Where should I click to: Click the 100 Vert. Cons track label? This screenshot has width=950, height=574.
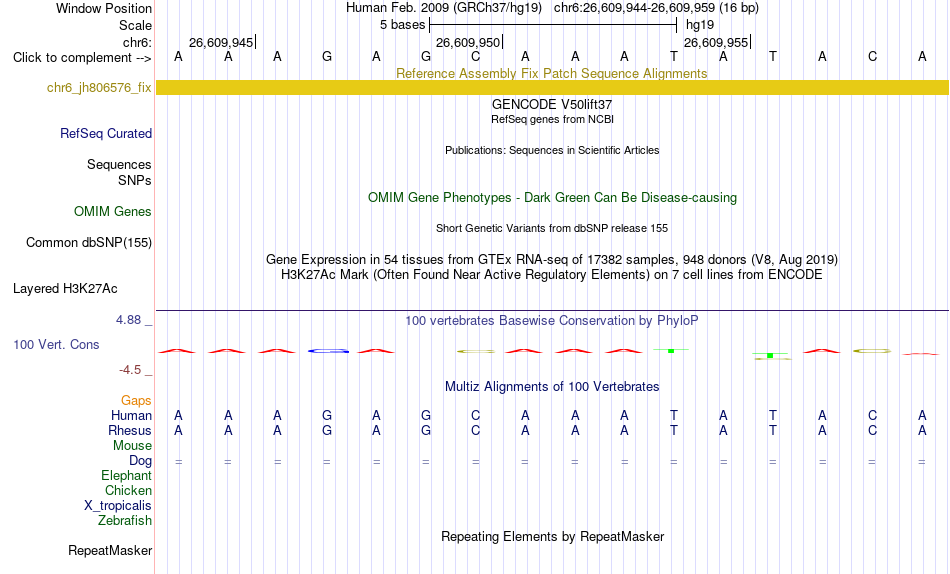pos(56,344)
